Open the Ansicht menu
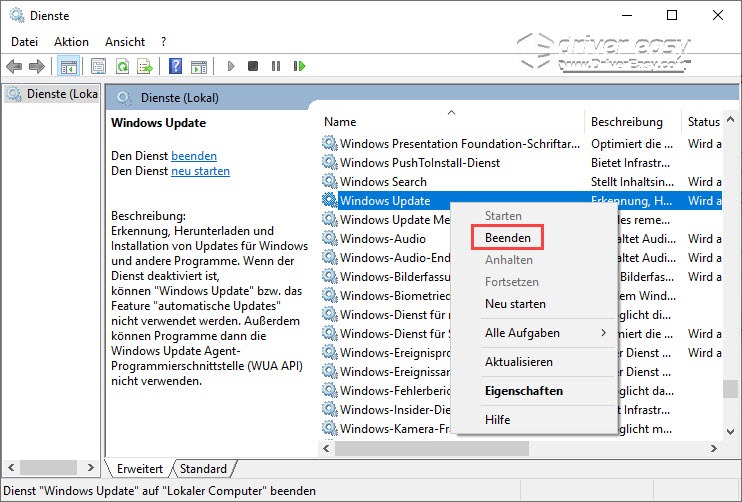The height and width of the screenshot is (502, 742). [125, 42]
